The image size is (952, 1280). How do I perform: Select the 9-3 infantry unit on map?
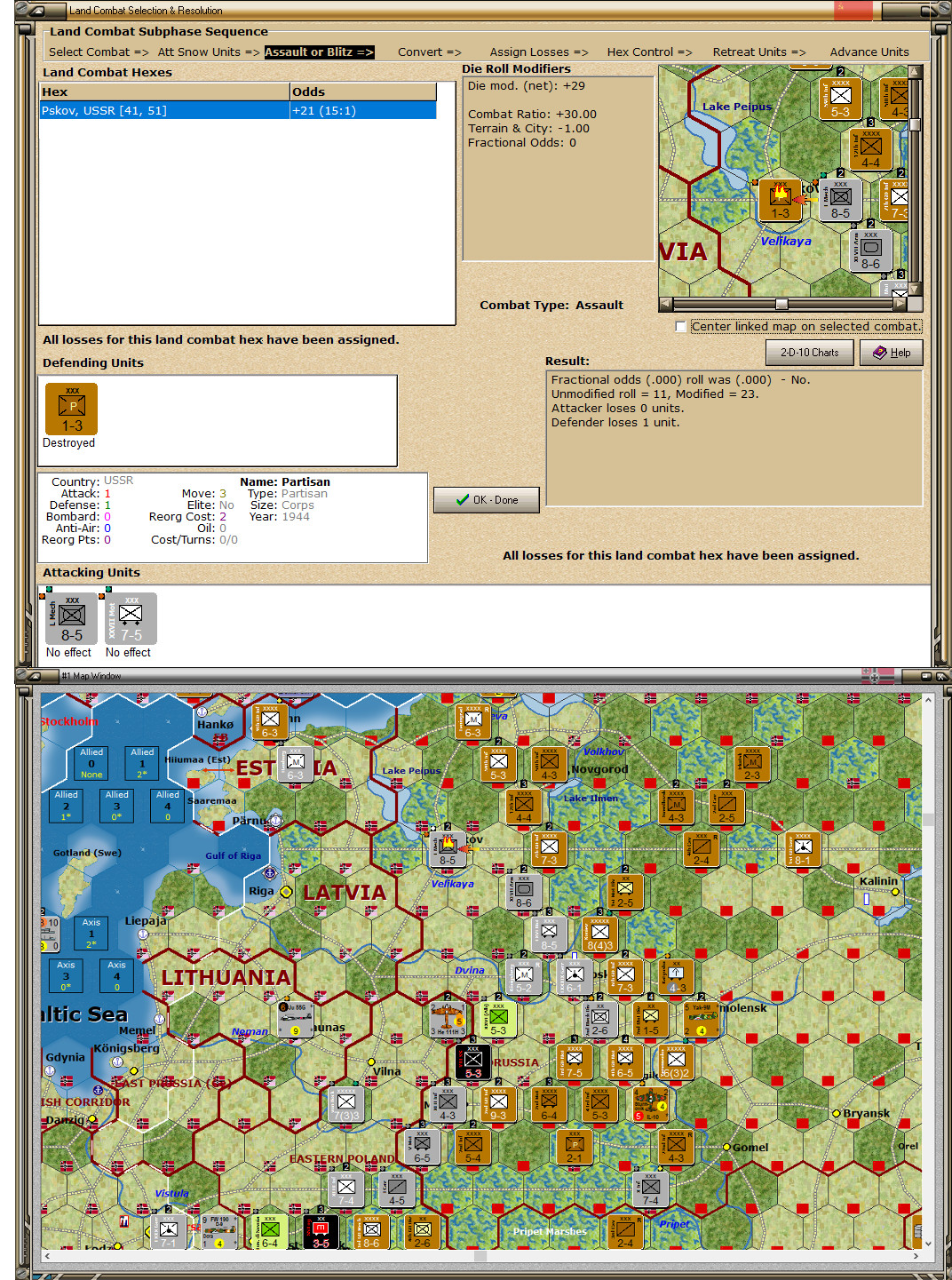coord(498,1104)
